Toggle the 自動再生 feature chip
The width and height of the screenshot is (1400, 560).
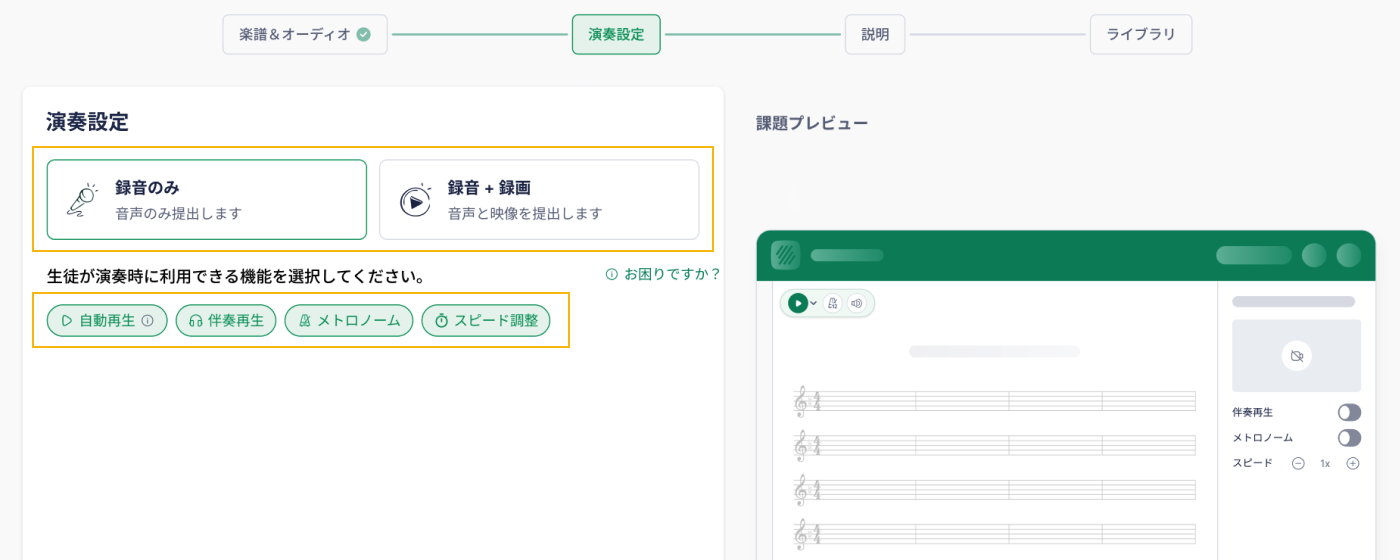click(107, 321)
